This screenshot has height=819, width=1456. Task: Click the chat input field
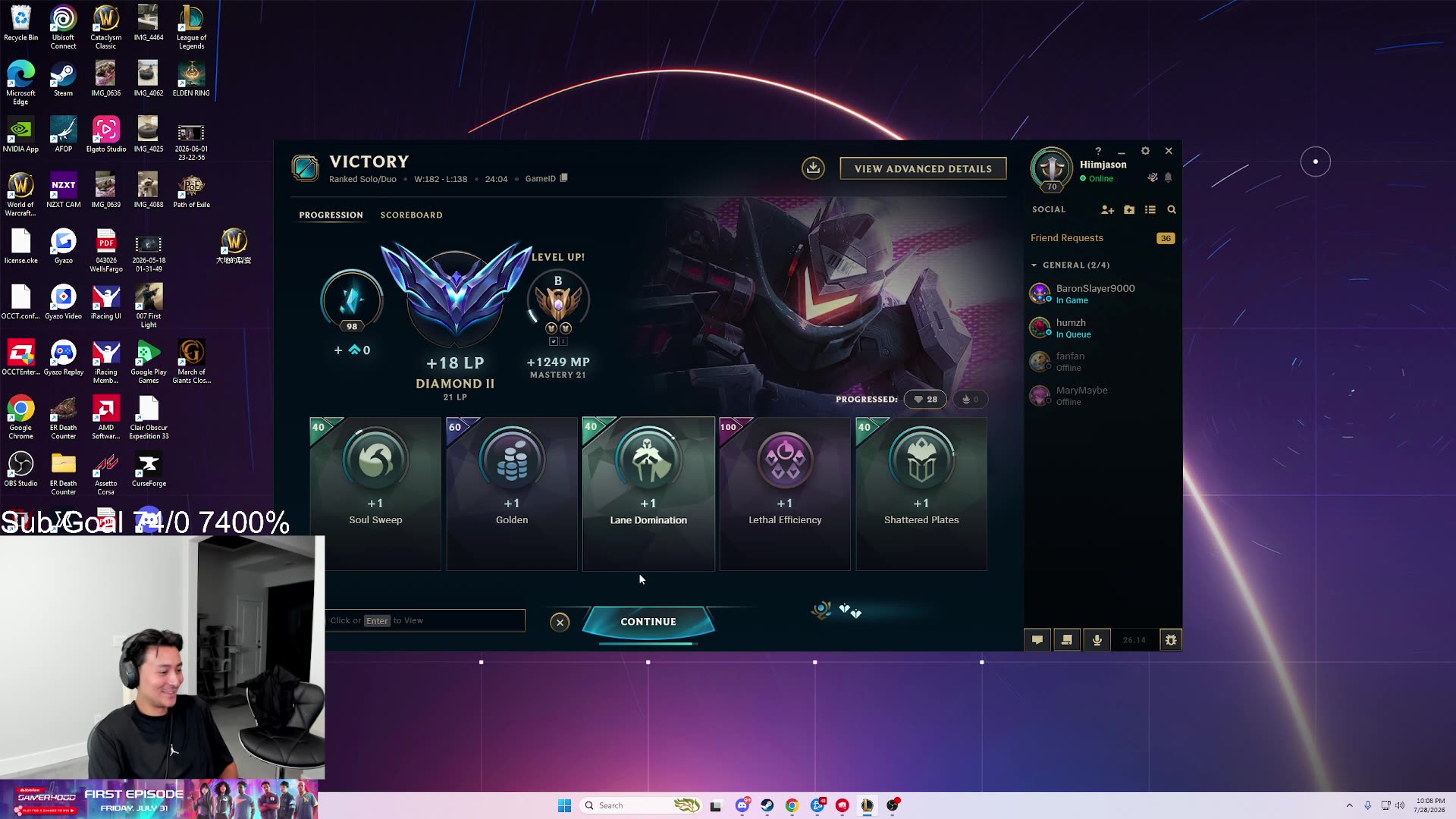pyautogui.click(x=425, y=620)
